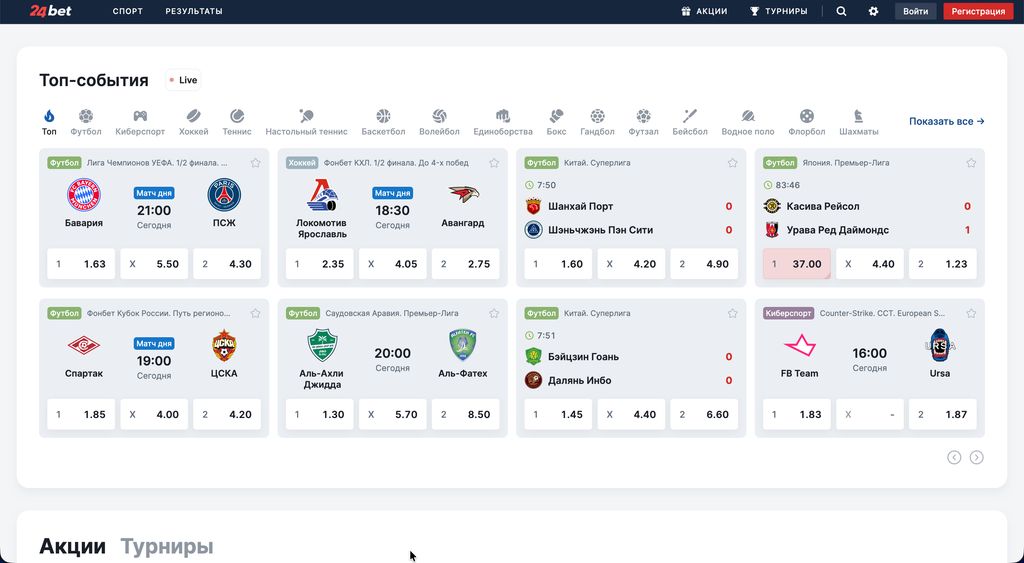Favorite the Аль-Ахли – Аль-Фатех match star

pos(494,314)
